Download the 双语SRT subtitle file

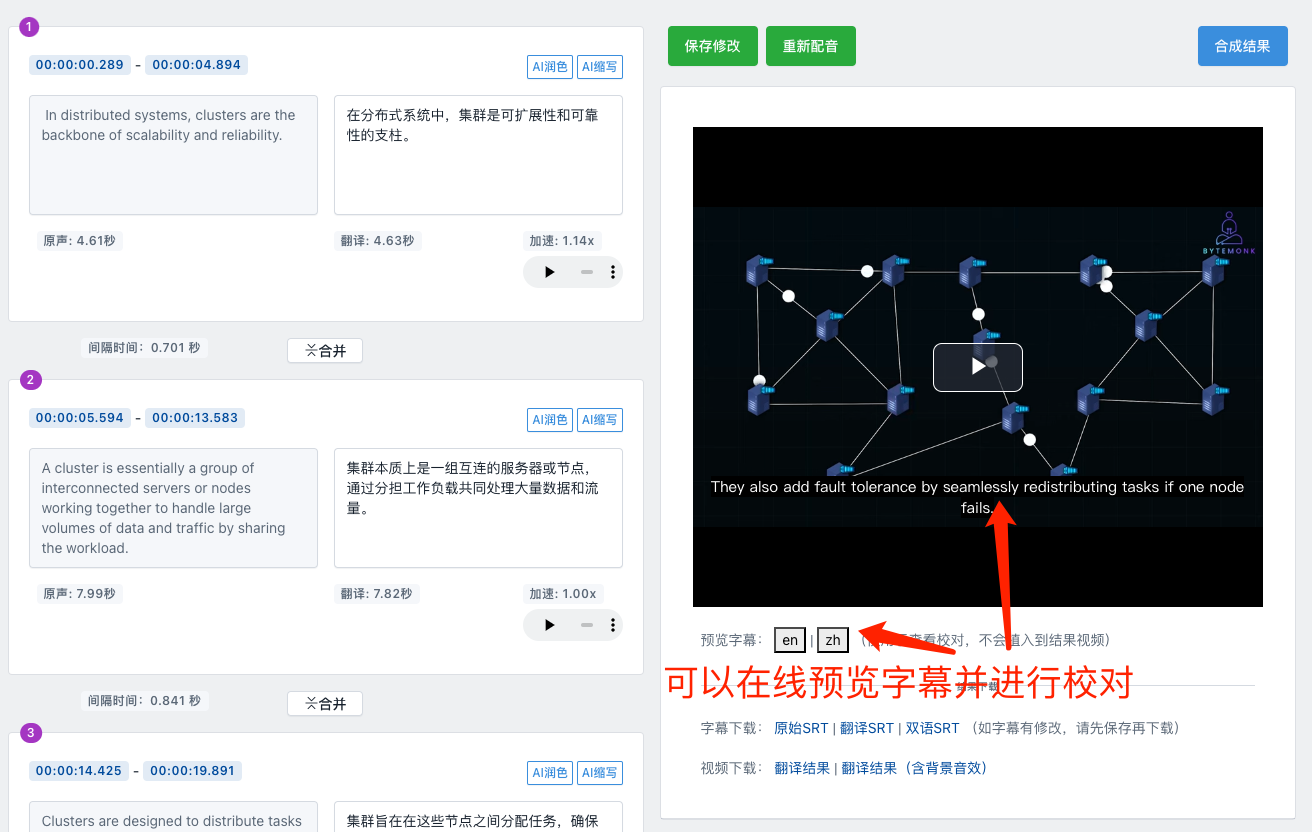[932, 728]
